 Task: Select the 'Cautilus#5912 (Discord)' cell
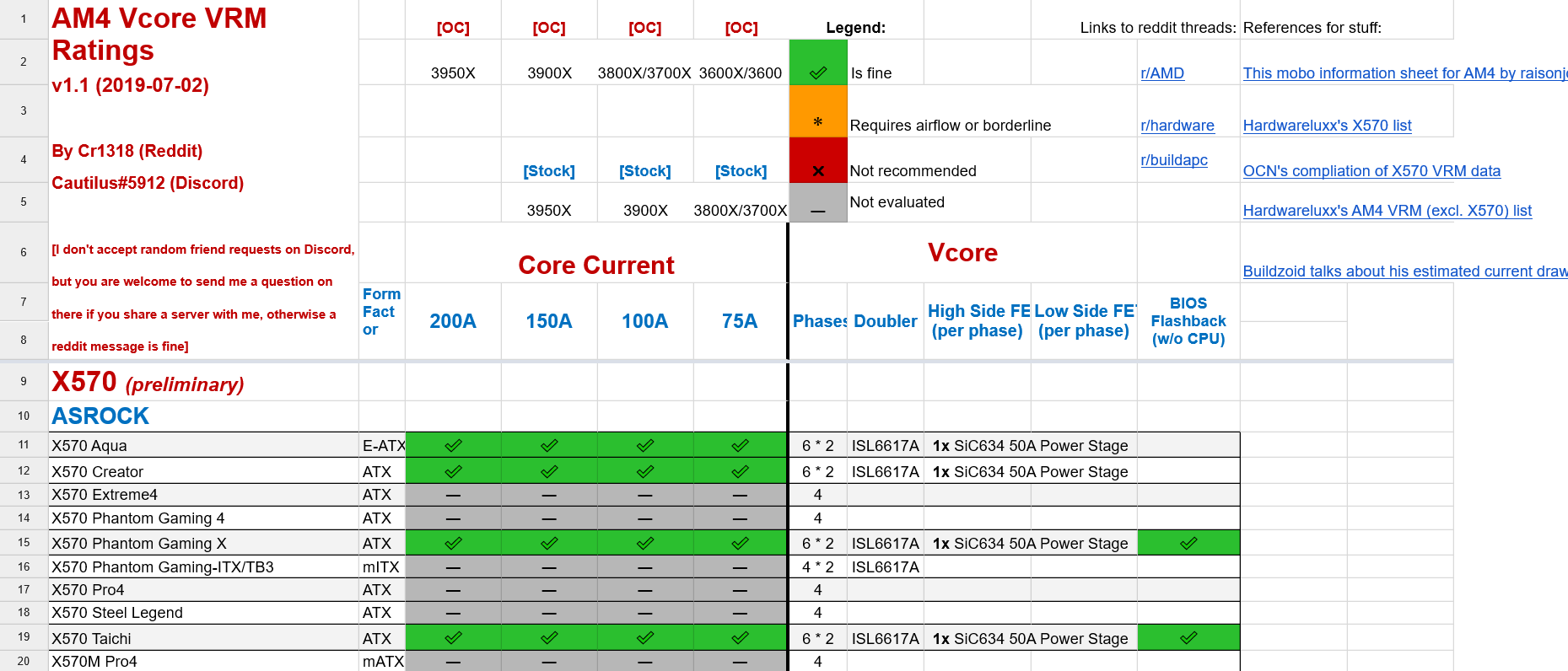pos(148,183)
